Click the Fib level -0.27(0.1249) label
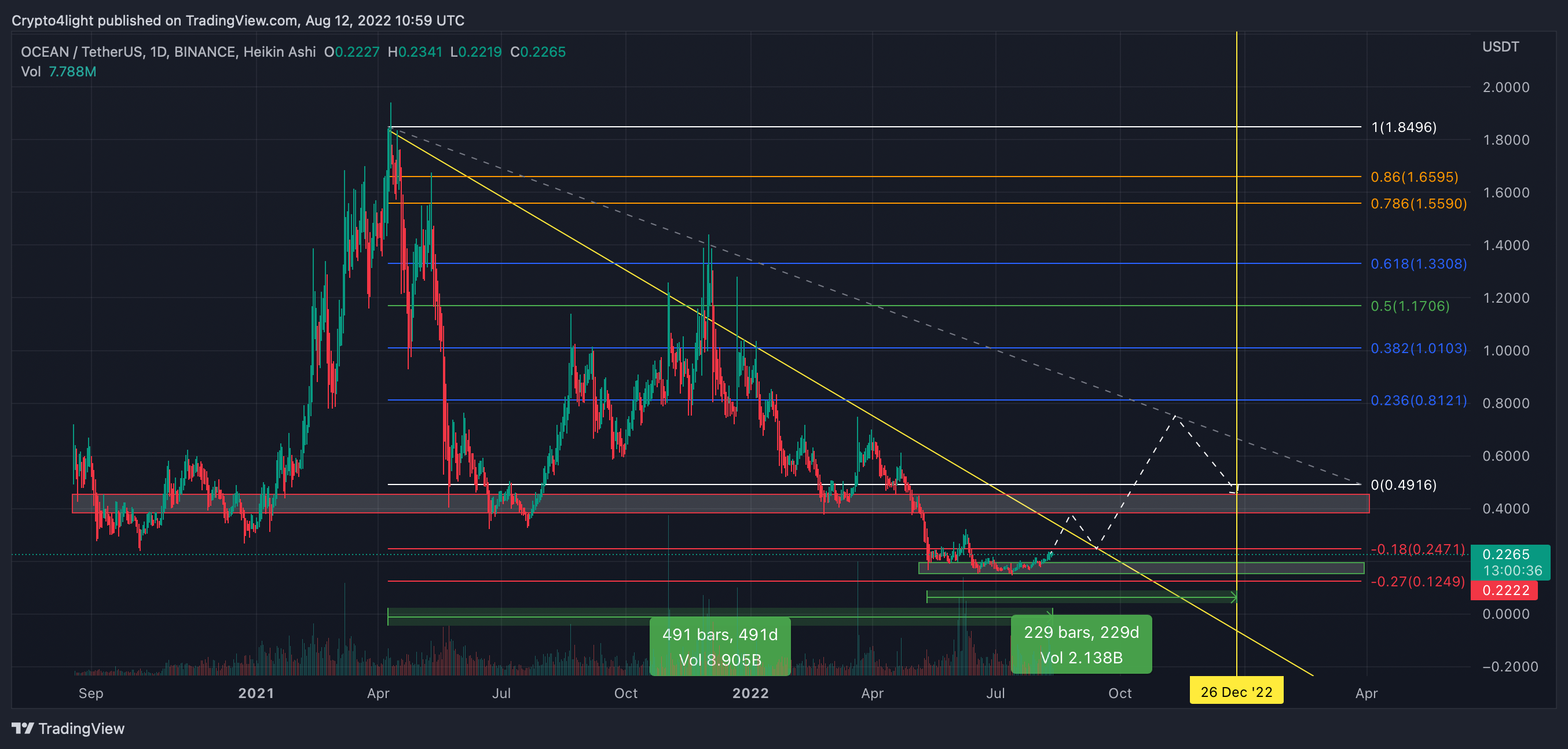 click(1418, 582)
